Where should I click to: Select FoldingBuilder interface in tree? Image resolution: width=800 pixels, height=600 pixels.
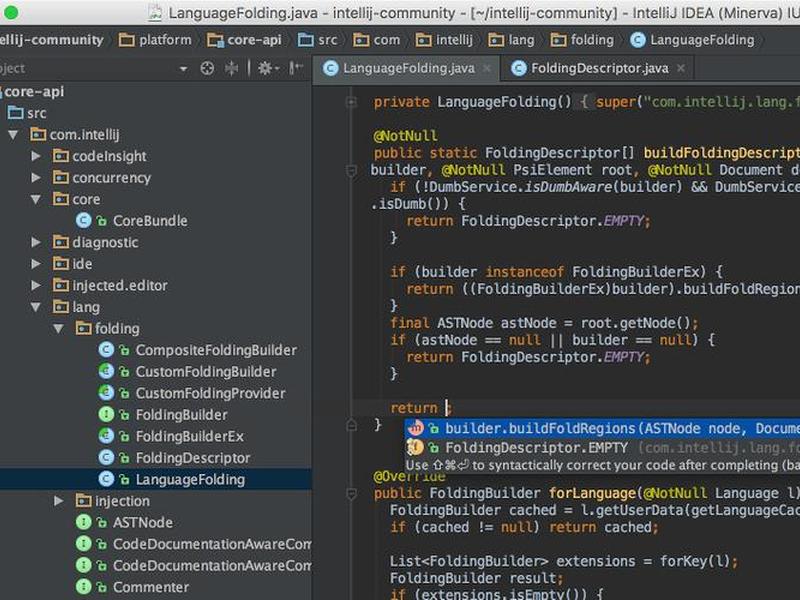tap(181, 415)
